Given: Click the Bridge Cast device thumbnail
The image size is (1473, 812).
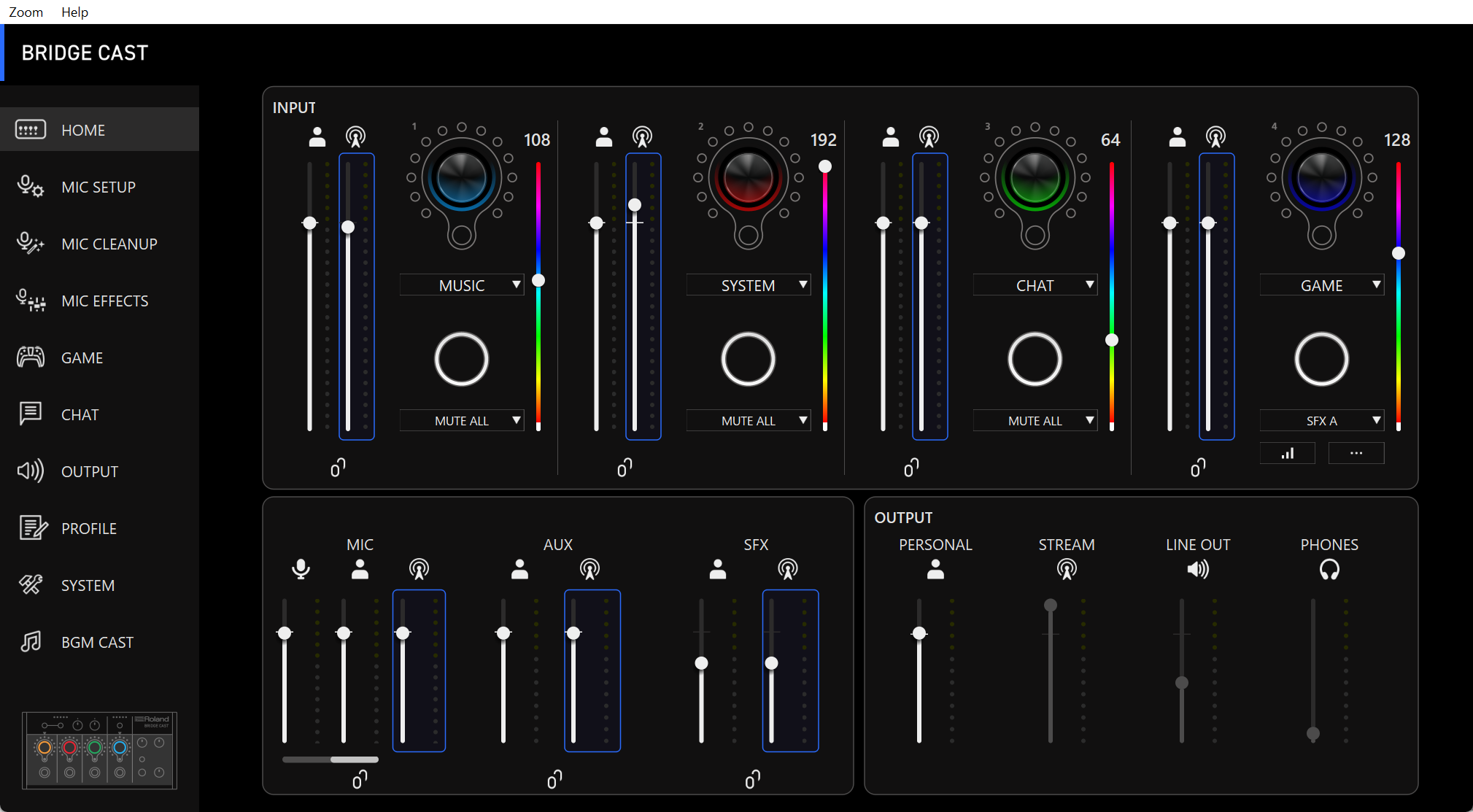Looking at the screenshot, I should pyautogui.click(x=99, y=751).
